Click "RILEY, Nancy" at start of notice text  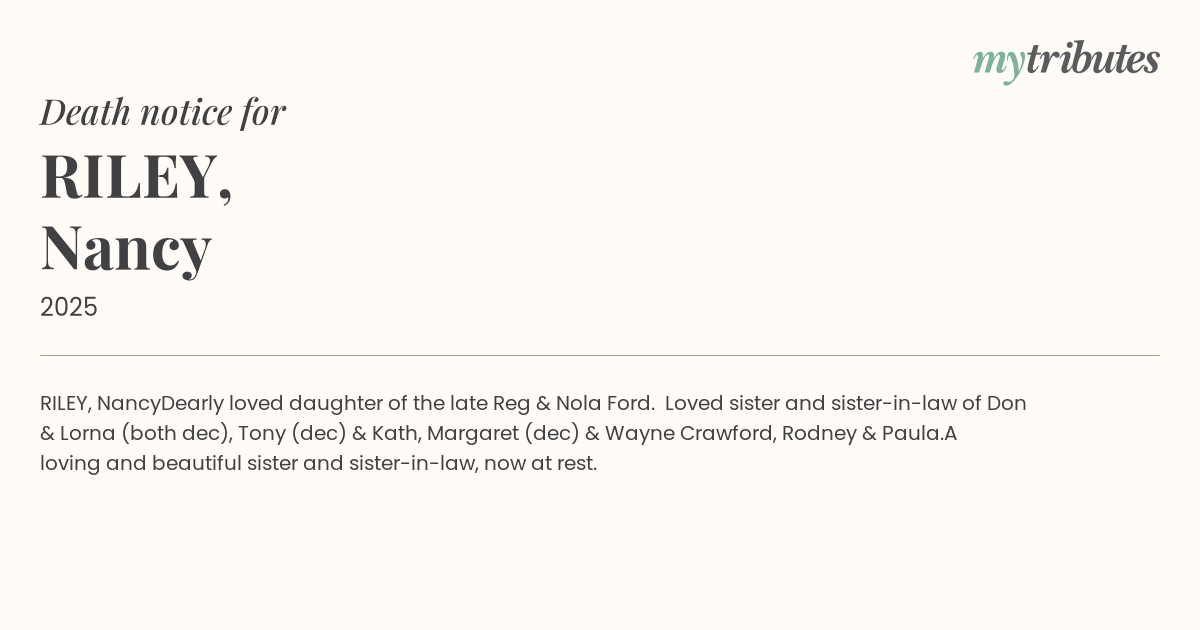pyautogui.click(x=100, y=404)
